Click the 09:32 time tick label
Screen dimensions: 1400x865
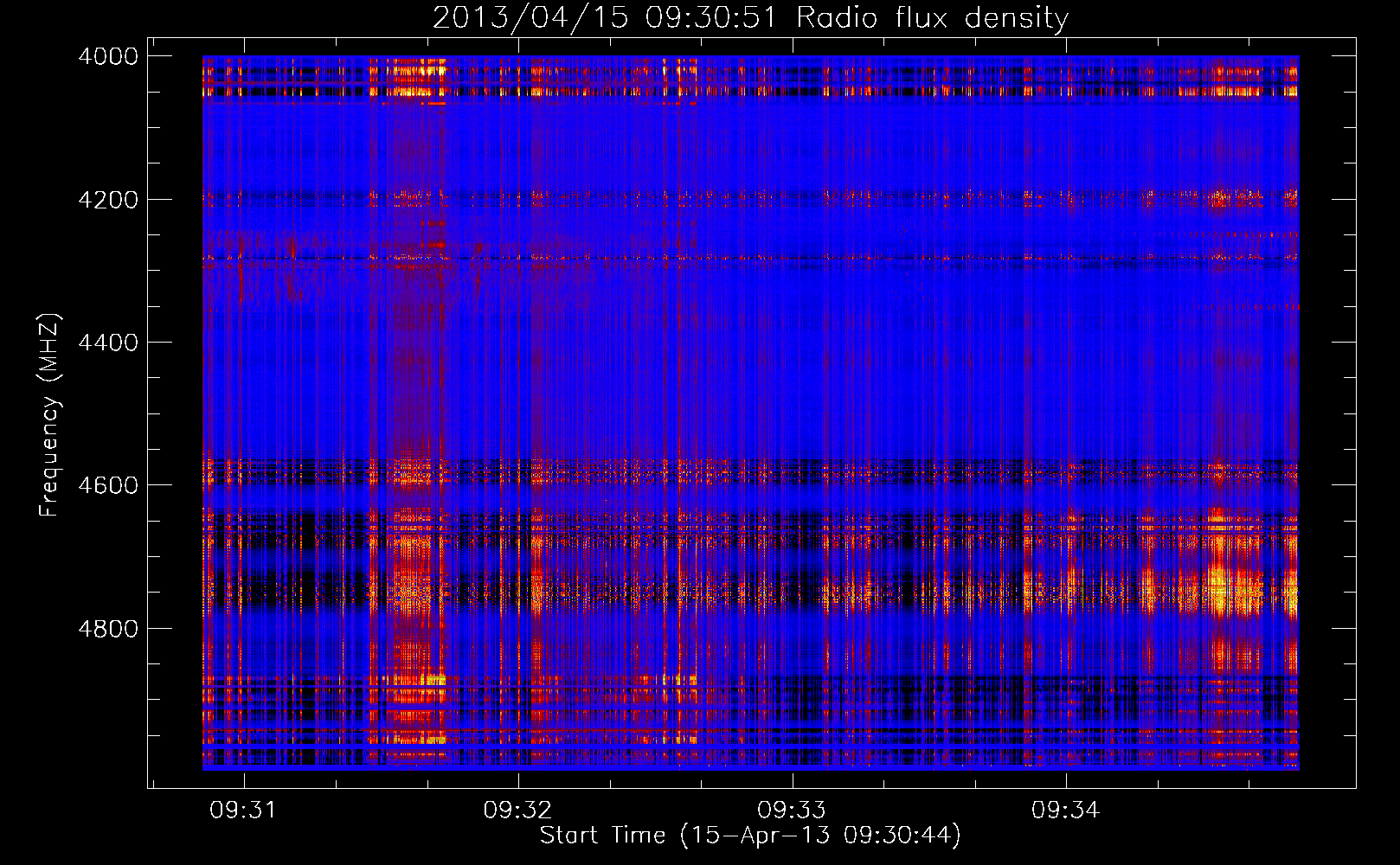tap(517, 810)
